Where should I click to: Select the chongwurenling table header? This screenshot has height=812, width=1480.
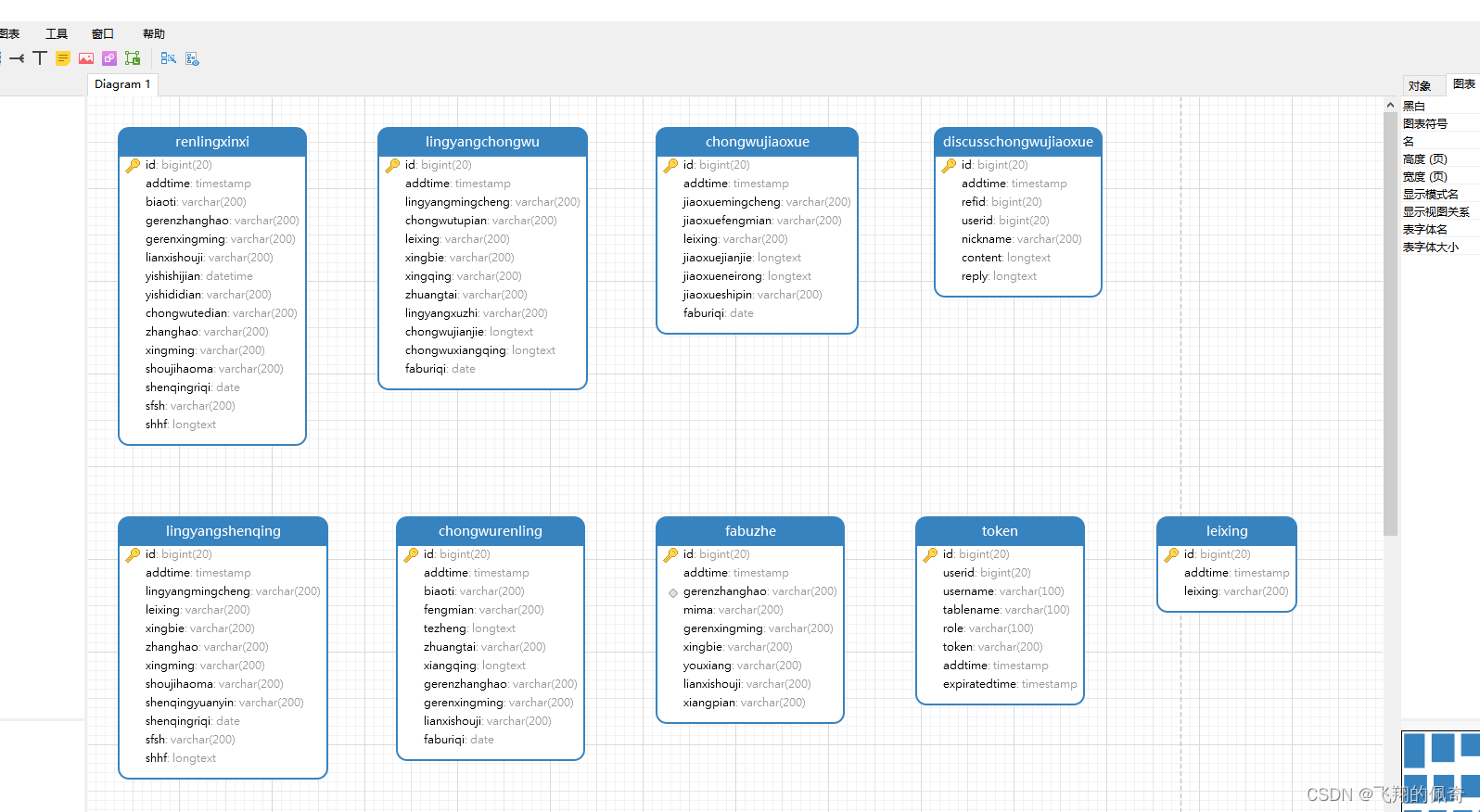491,531
